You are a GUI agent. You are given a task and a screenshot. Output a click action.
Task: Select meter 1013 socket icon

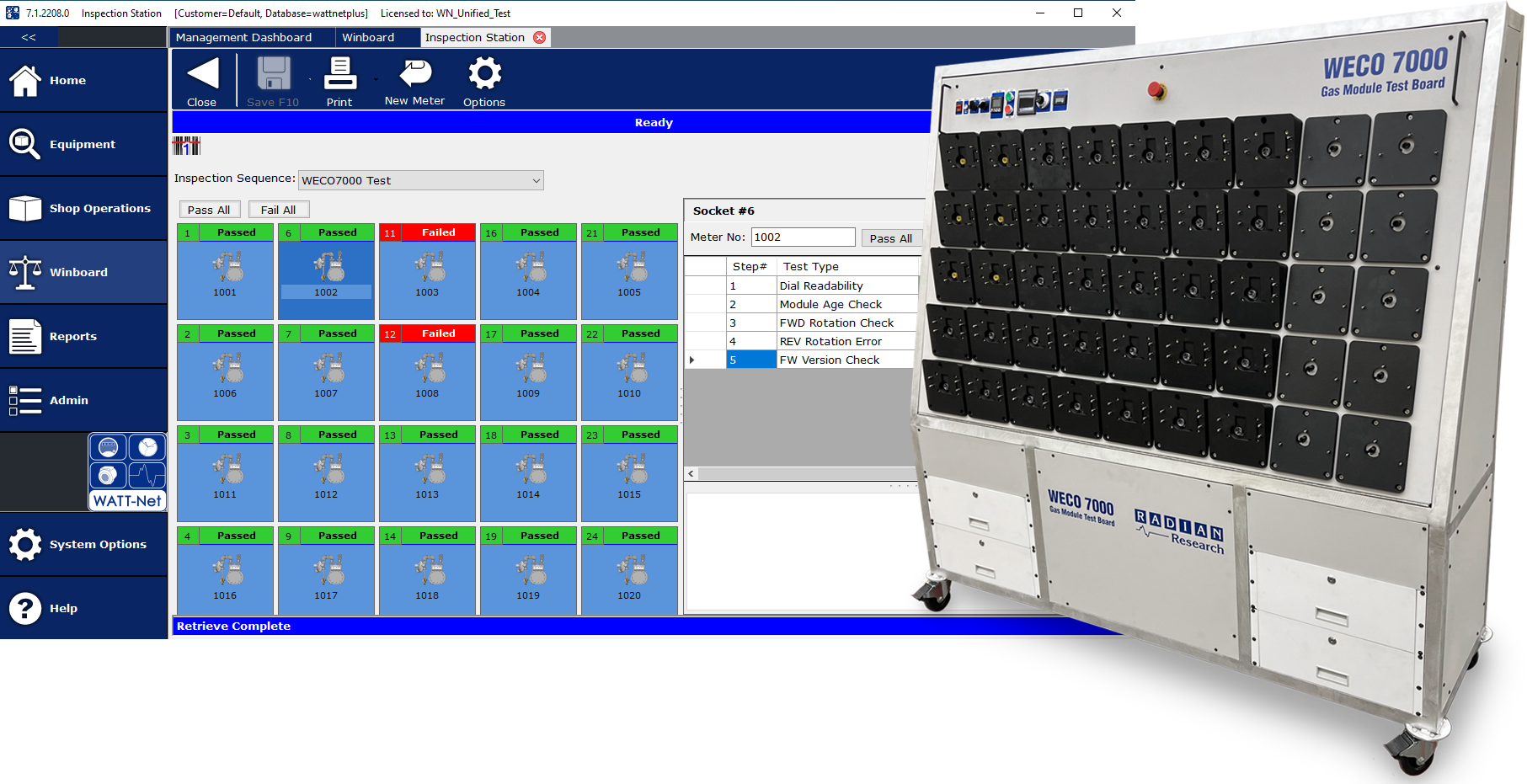[430, 469]
